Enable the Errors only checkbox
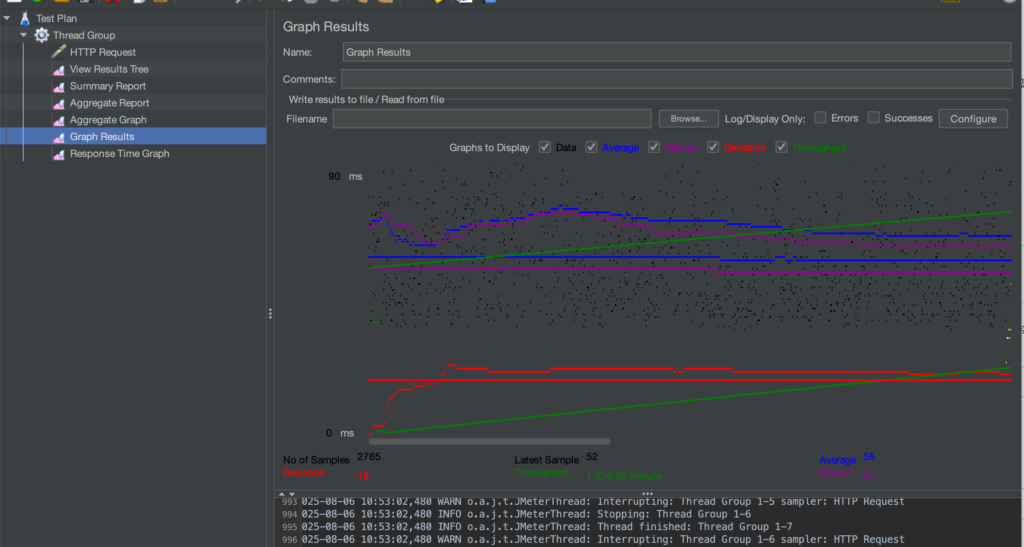The width and height of the screenshot is (1024, 547). click(820, 117)
